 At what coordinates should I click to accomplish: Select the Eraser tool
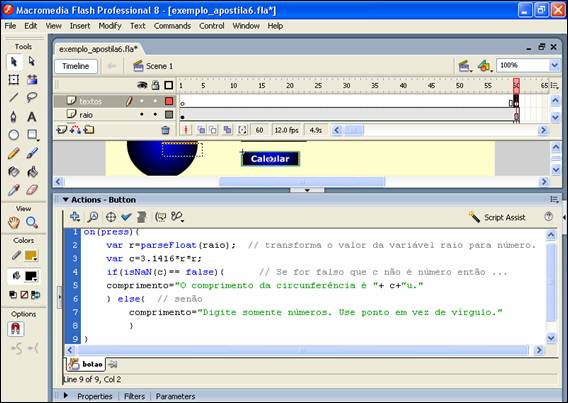tap(32, 189)
